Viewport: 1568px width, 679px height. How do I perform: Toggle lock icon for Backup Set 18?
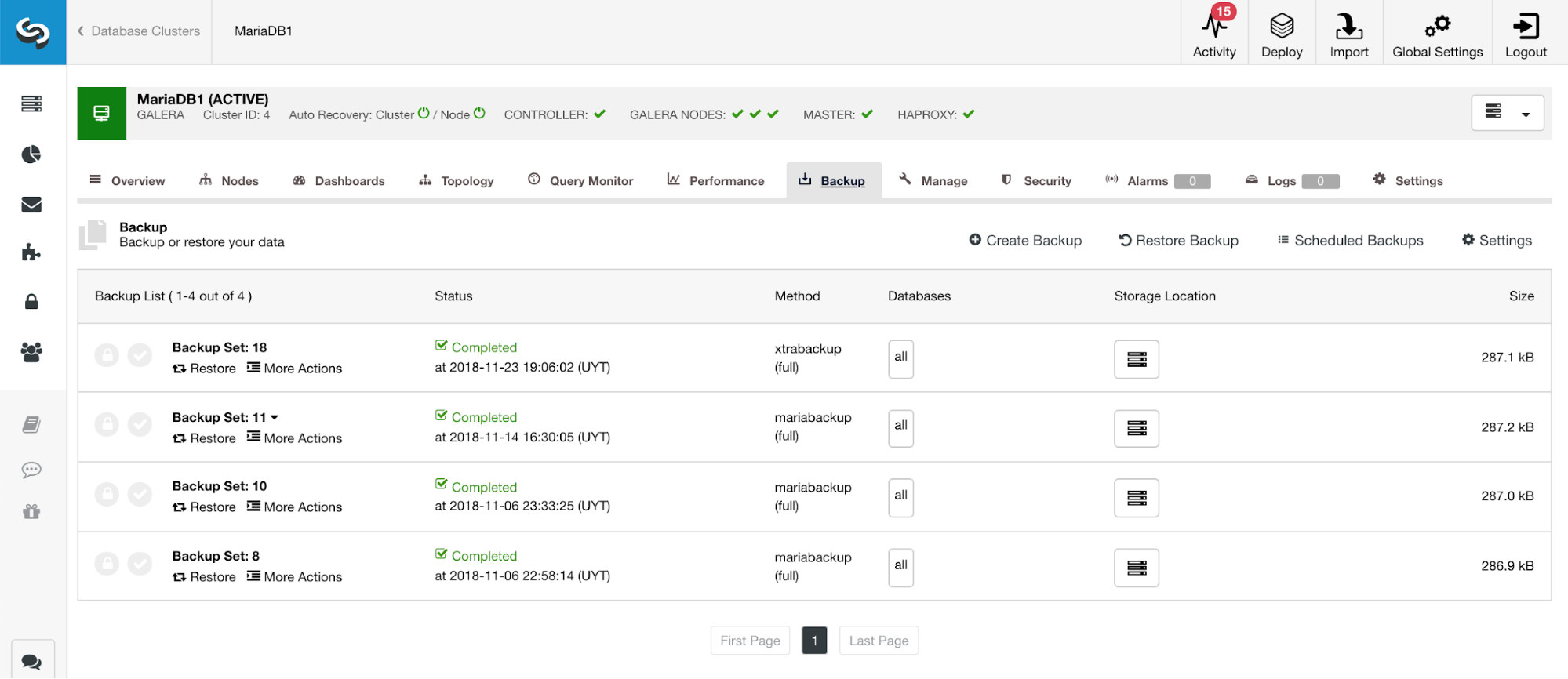[107, 356]
